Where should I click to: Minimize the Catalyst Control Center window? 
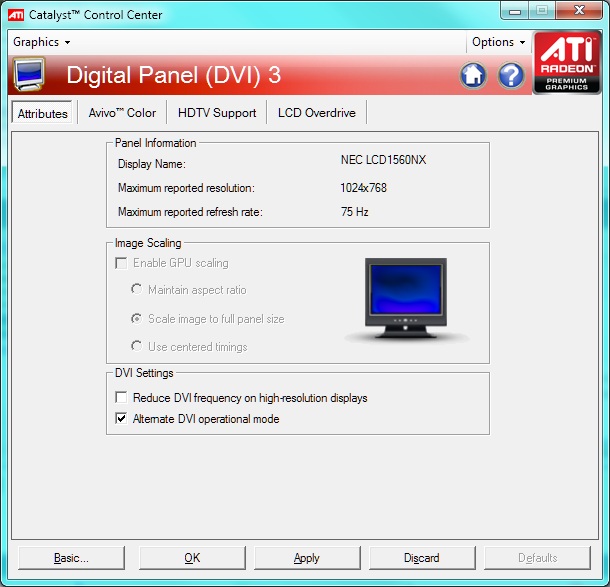point(515,11)
